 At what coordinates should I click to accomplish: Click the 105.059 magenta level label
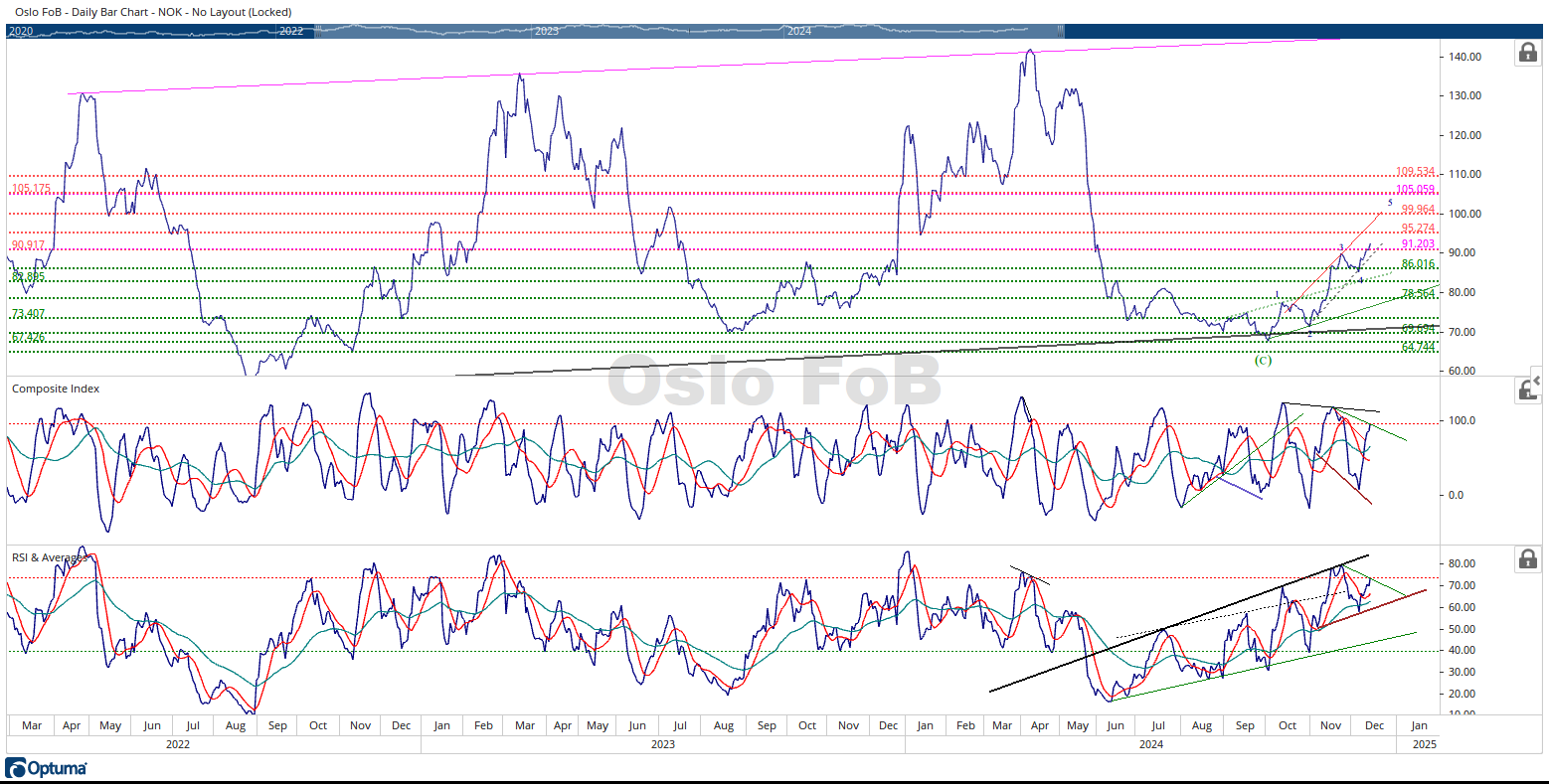1415,190
